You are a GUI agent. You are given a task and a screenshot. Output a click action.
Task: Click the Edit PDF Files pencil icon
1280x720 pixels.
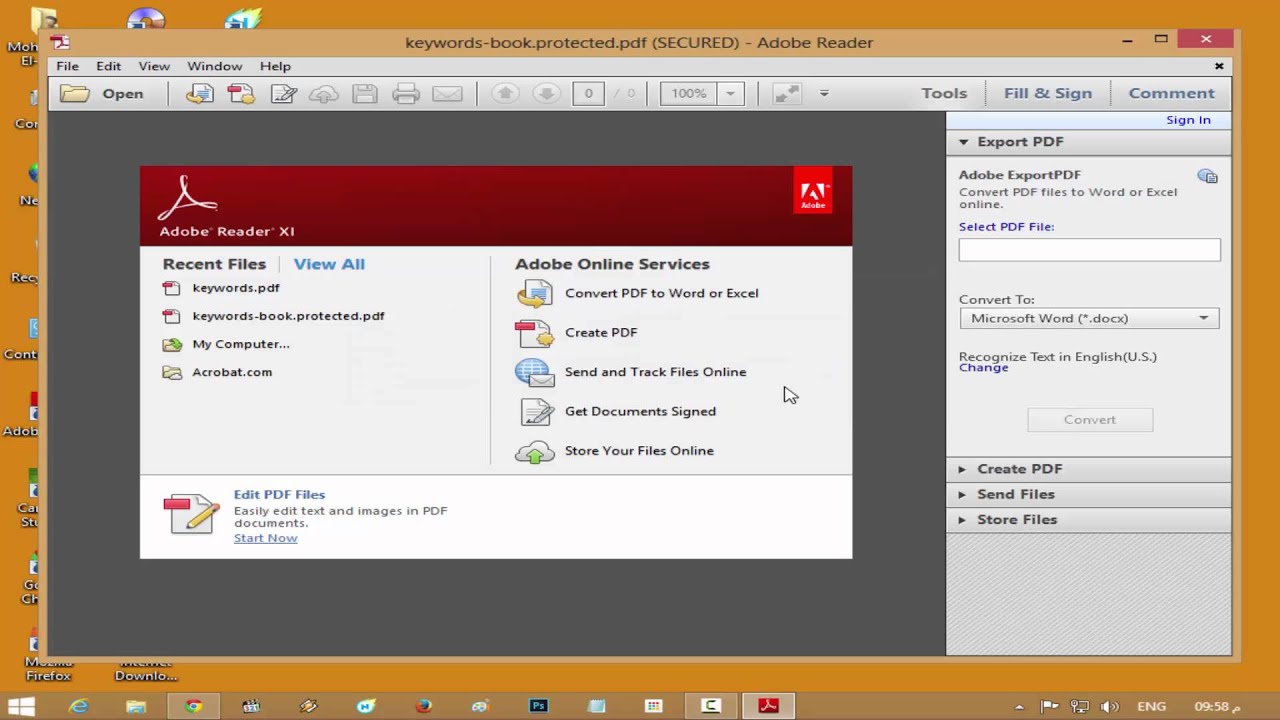click(191, 514)
